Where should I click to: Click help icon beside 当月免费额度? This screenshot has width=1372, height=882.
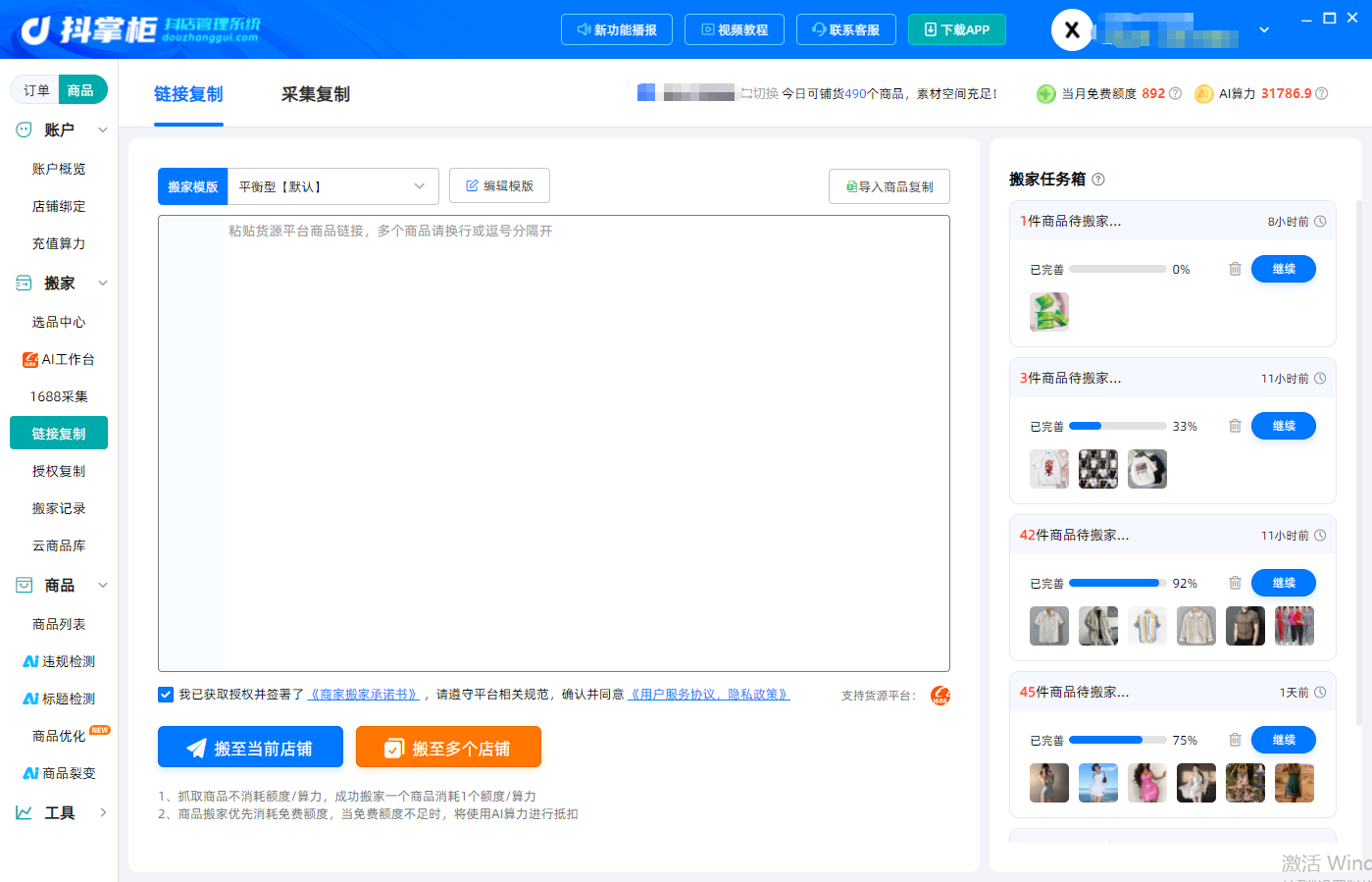[x=1175, y=94]
